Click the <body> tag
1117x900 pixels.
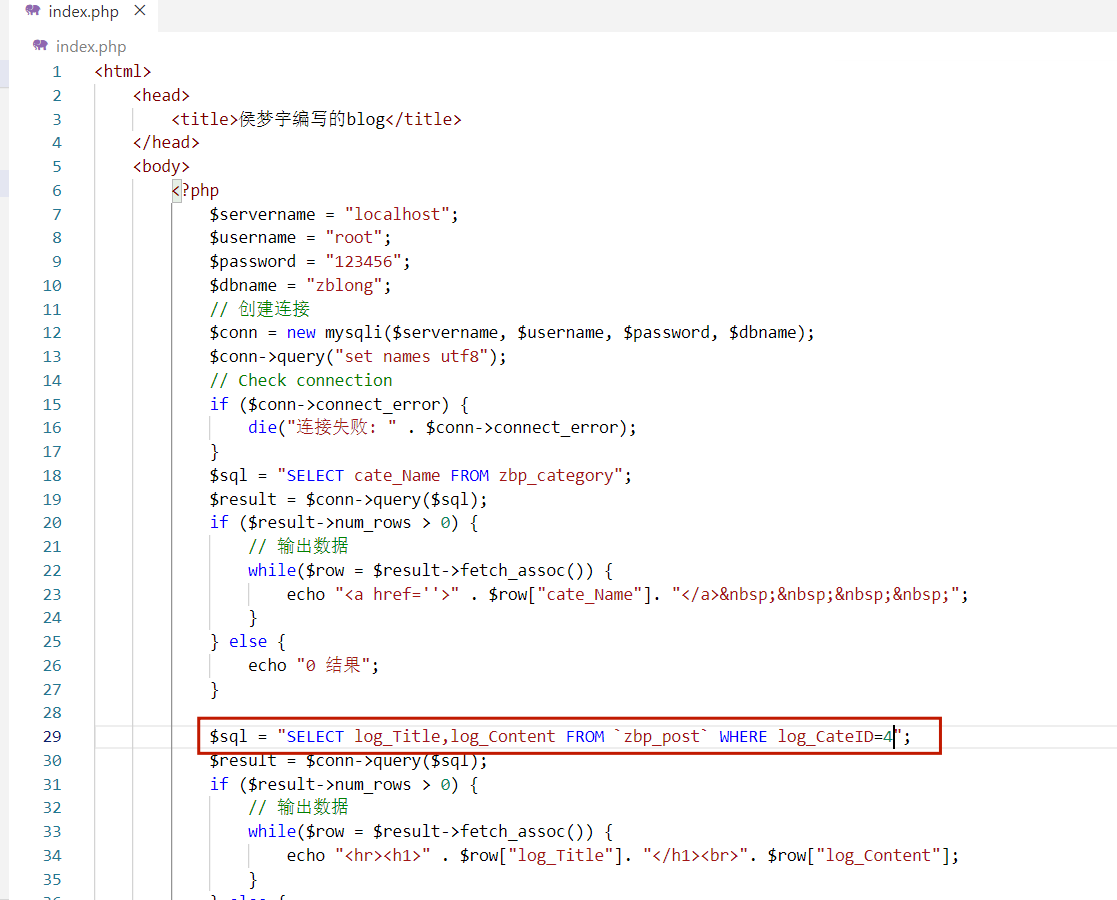pyautogui.click(x=162, y=167)
